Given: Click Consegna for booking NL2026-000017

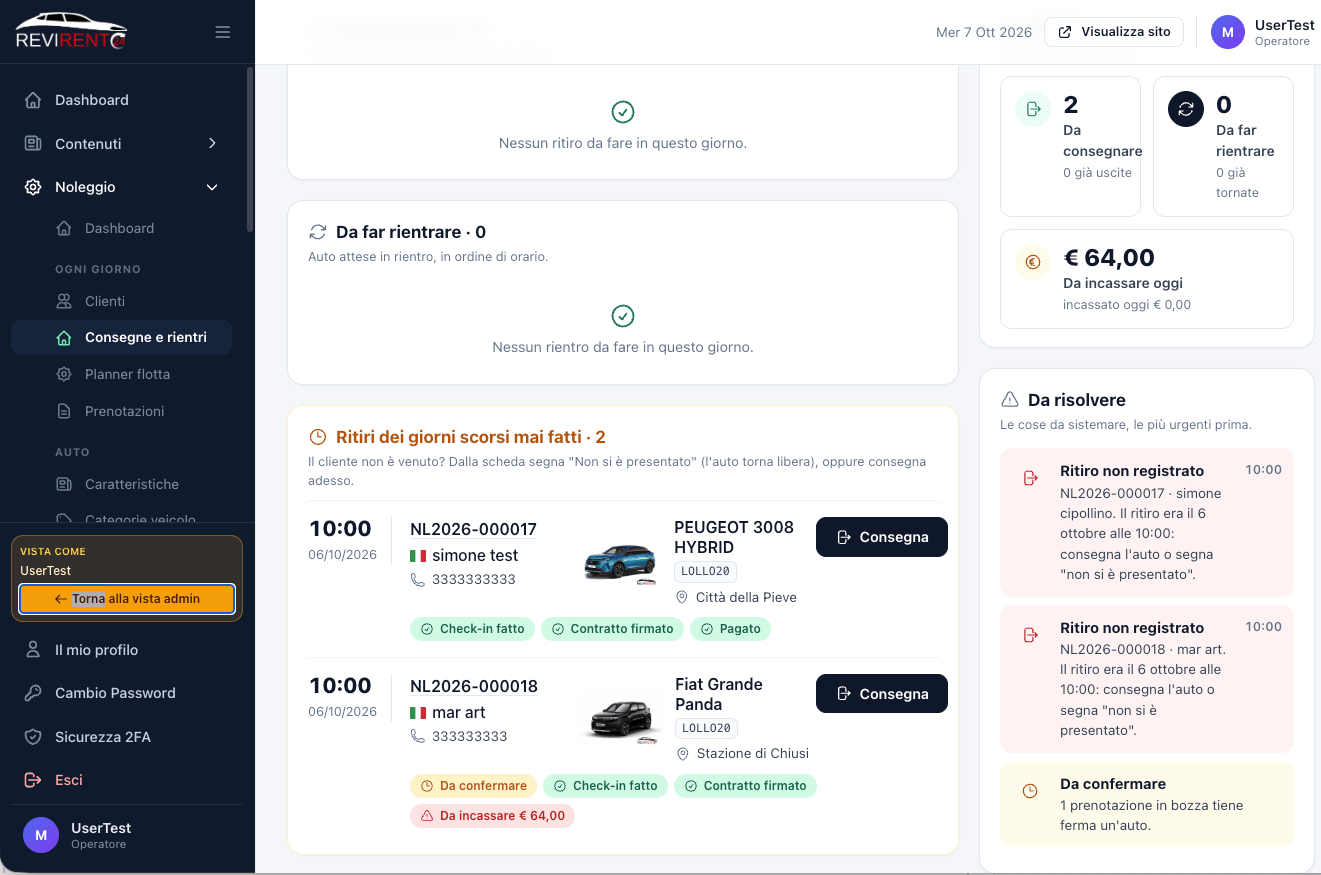Looking at the screenshot, I should click(881, 537).
